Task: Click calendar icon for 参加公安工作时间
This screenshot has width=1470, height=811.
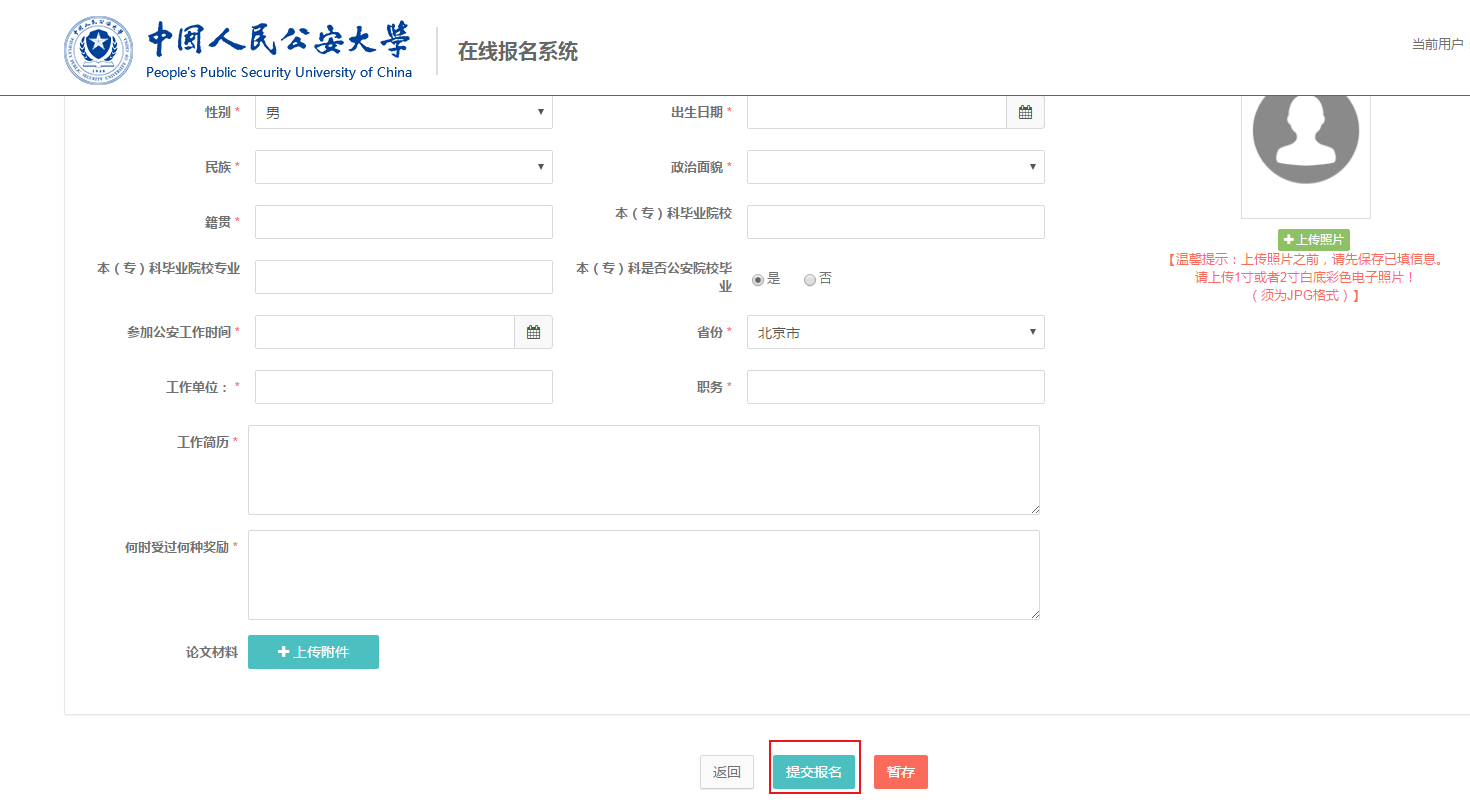Action: pyautogui.click(x=533, y=332)
